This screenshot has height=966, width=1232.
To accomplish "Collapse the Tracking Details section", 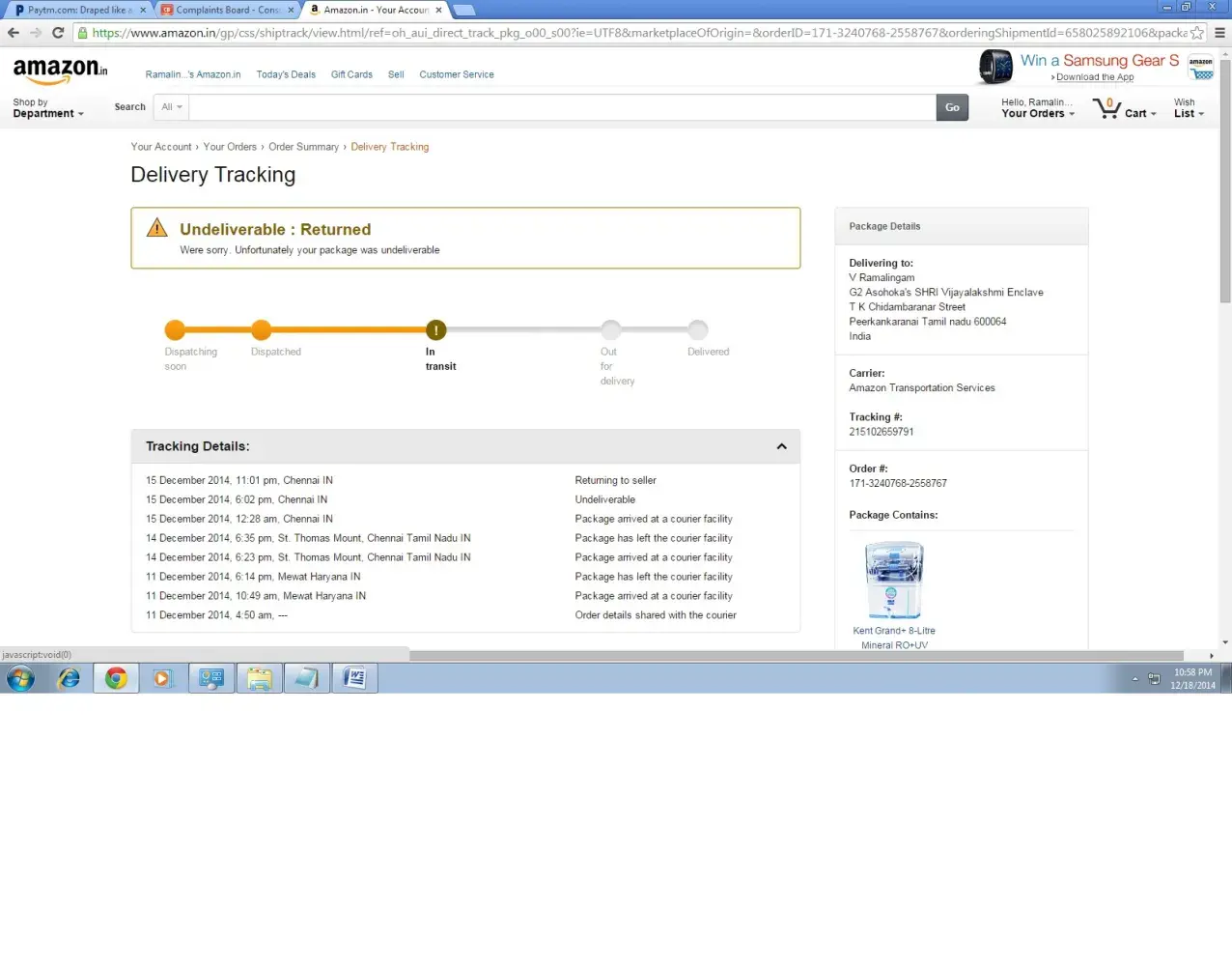I will (781, 446).
